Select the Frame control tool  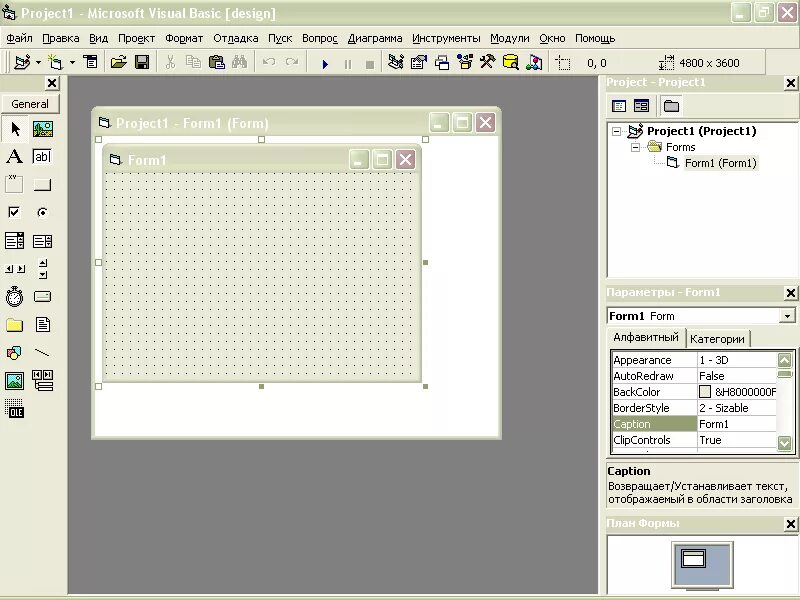tap(15, 184)
